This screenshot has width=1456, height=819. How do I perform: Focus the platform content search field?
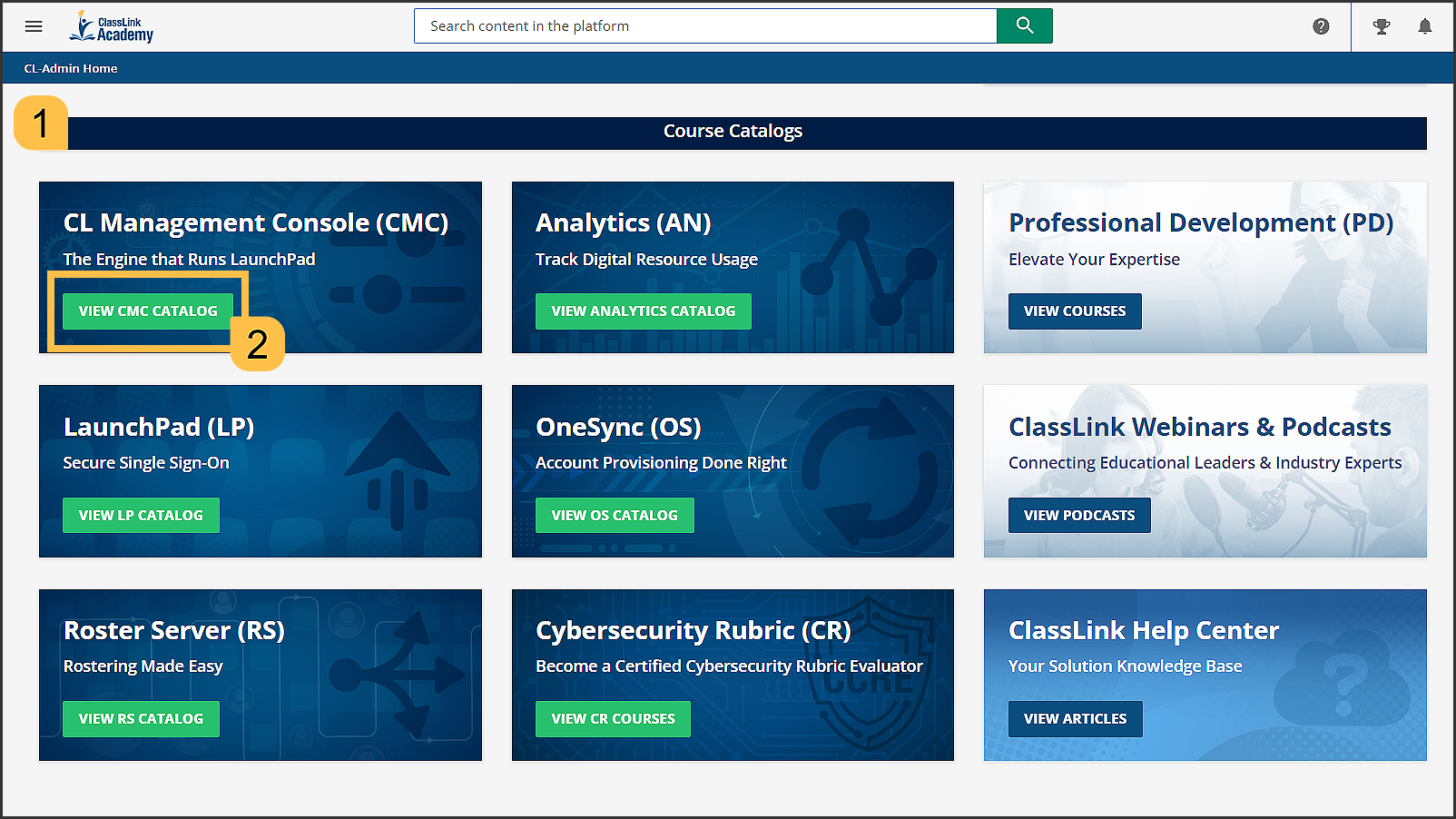pyautogui.click(x=704, y=26)
